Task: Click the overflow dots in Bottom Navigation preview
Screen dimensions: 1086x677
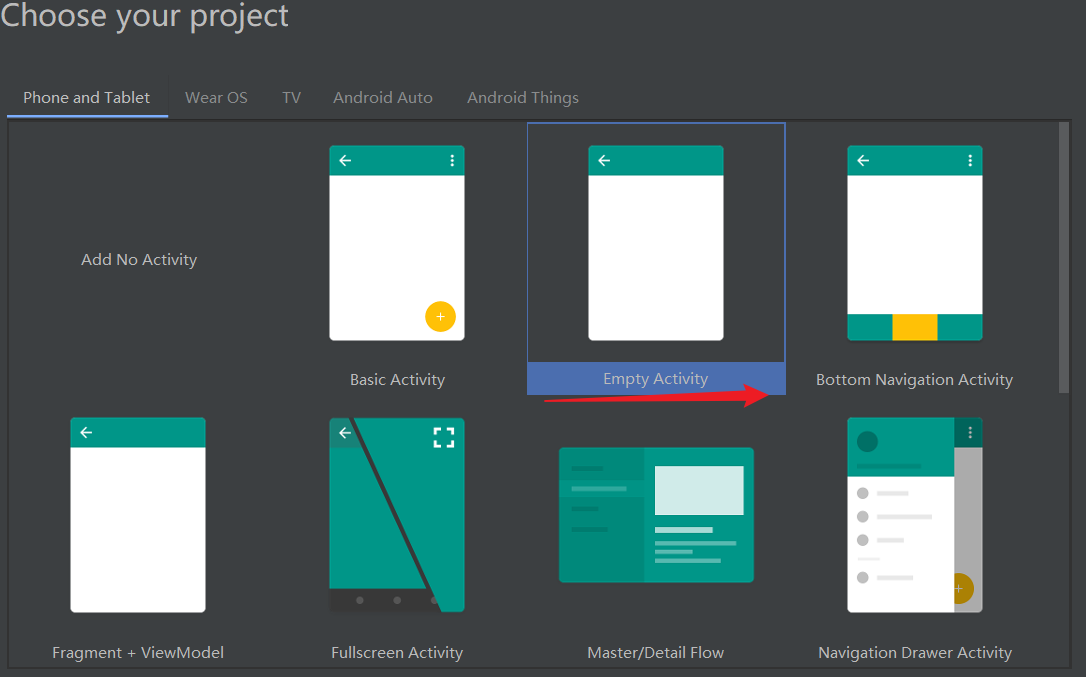Action: [x=970, y=161]
